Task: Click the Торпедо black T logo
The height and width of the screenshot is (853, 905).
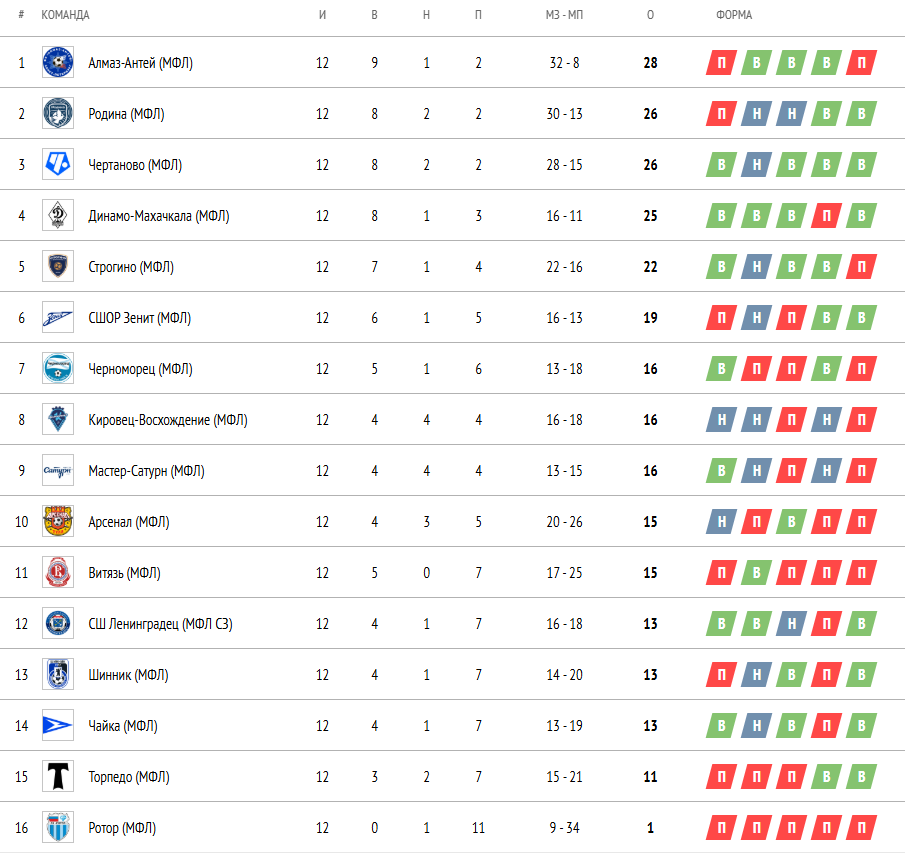Action: point(58,776)
